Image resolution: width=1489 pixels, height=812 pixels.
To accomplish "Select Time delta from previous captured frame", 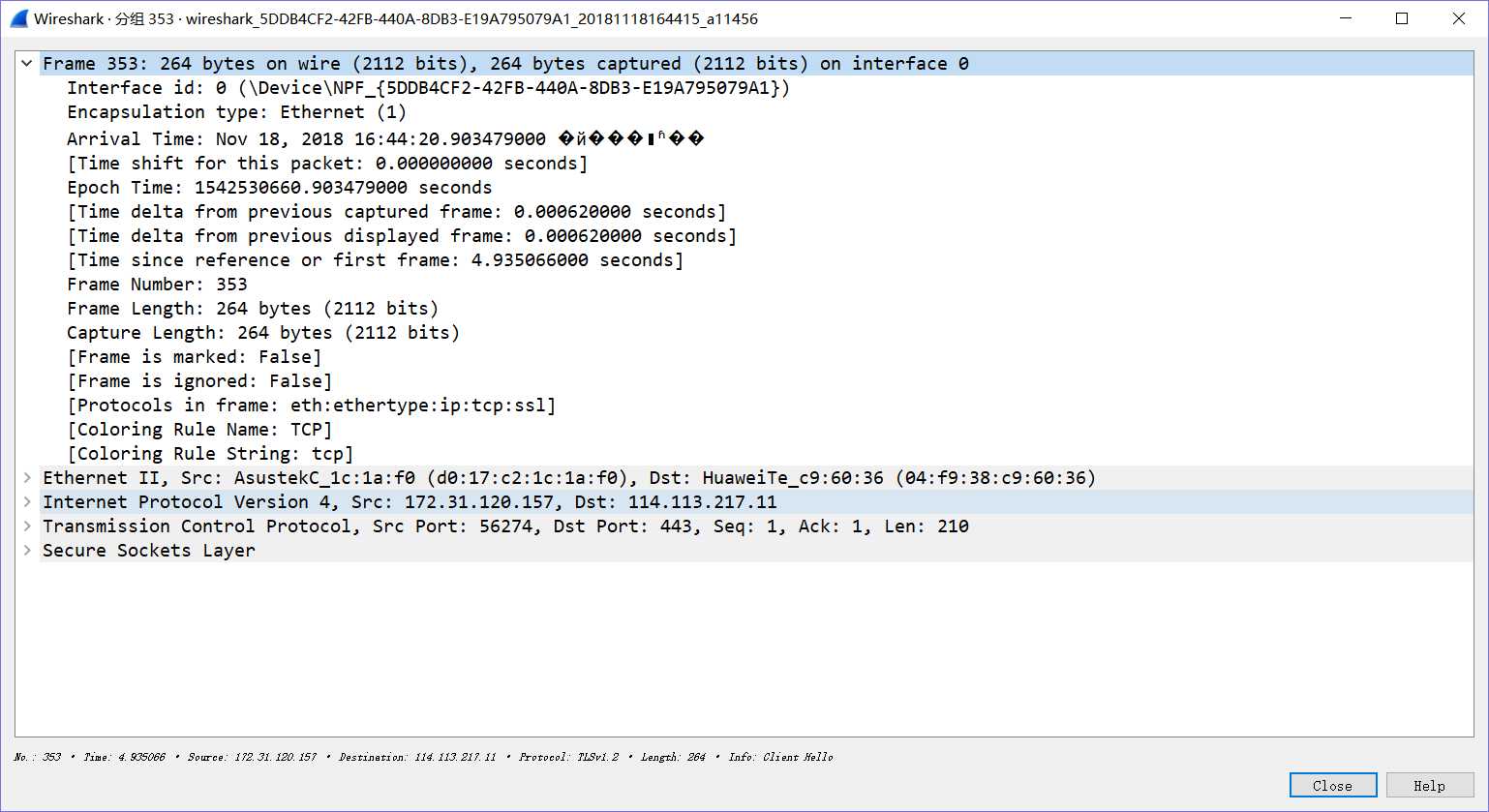I will pyautogui.click(x=397, y=212).
